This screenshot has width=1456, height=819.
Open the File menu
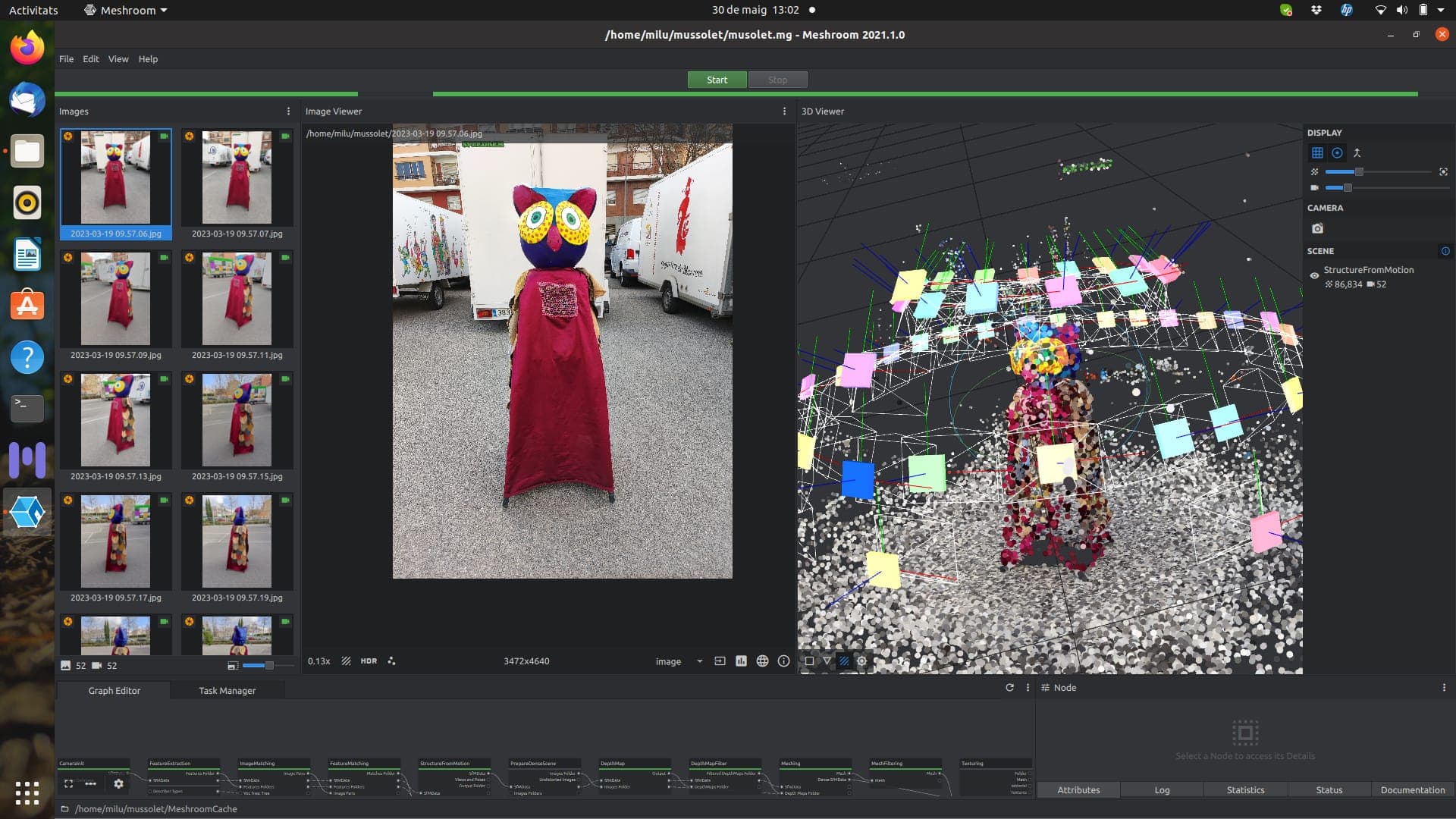coord(67,59)
